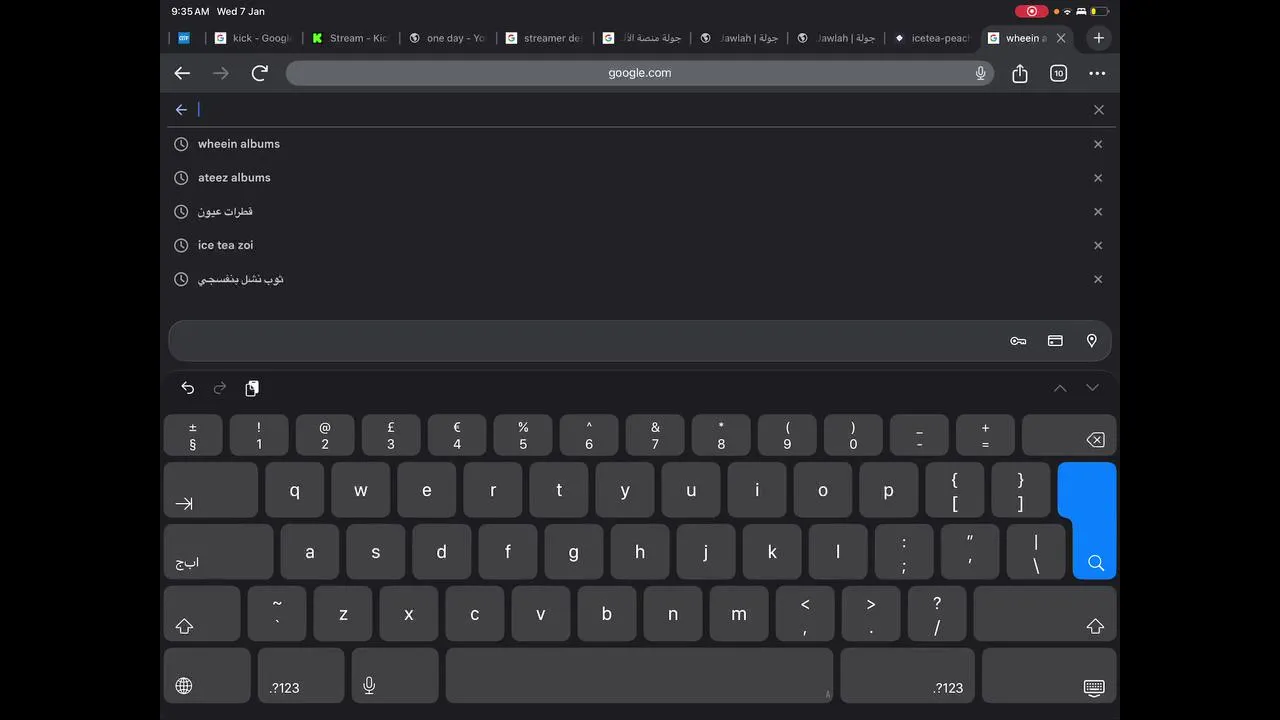Toggle the left Shift key
The height and width of the screenshot is (720, 1280).
(202, 614)
